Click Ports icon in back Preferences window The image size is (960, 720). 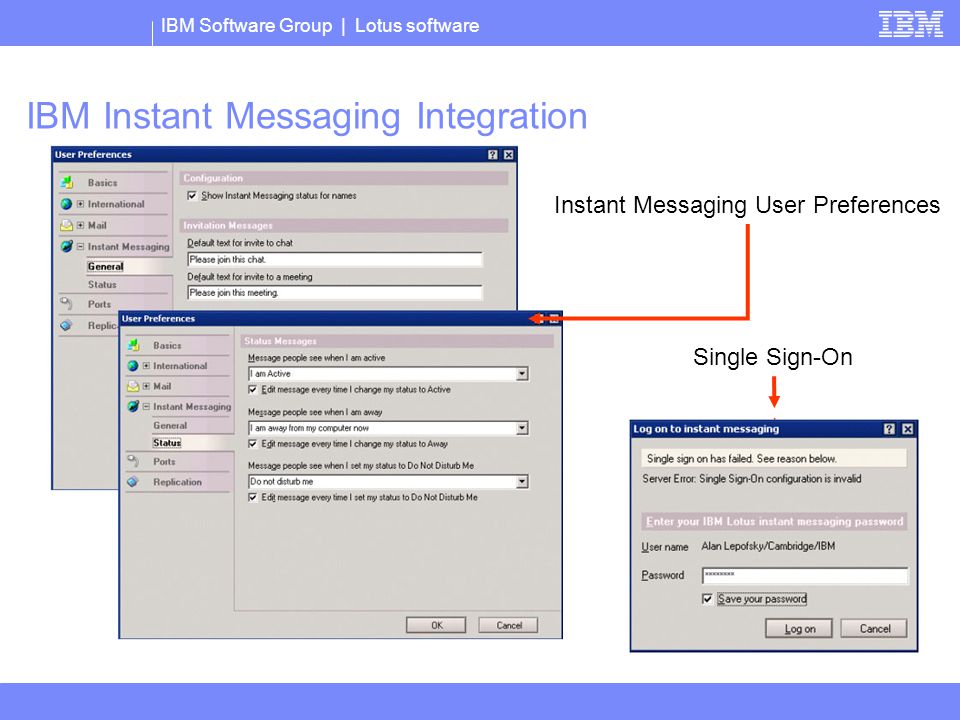coord(66,304)
